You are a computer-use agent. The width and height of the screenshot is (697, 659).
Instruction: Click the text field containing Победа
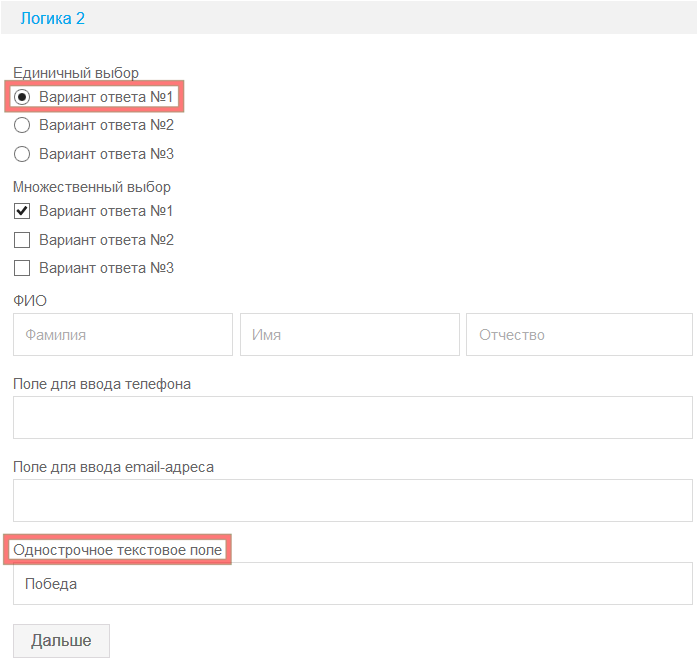[x=352, y=584]
